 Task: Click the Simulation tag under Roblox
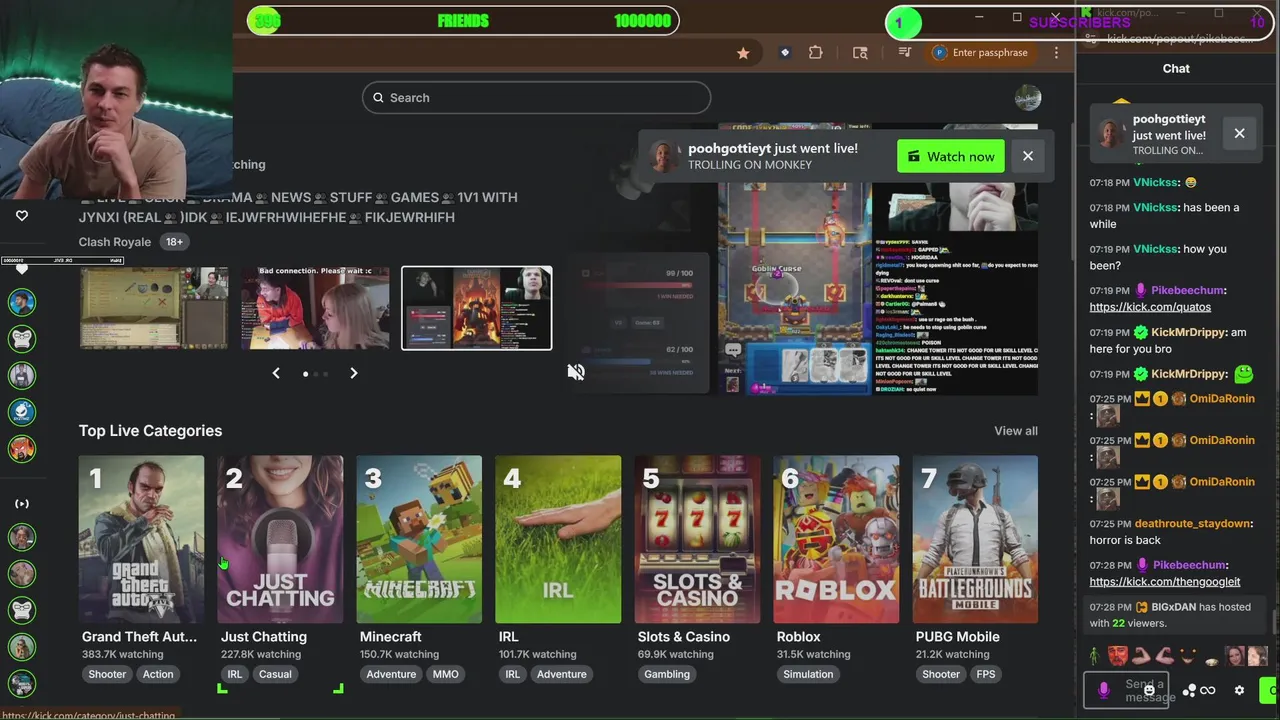(808, 674)
